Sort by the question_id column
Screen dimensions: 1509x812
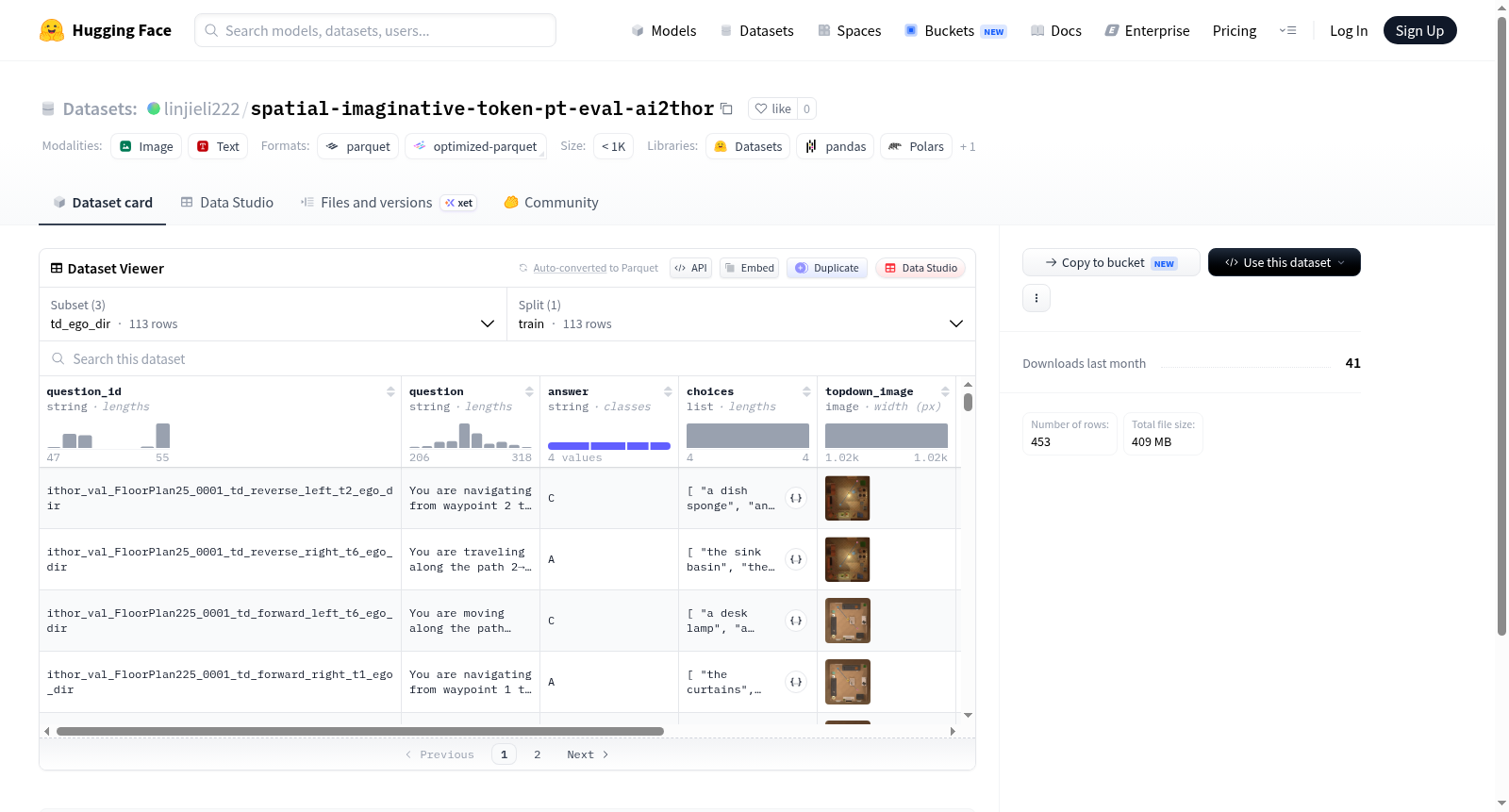[390, 391]
